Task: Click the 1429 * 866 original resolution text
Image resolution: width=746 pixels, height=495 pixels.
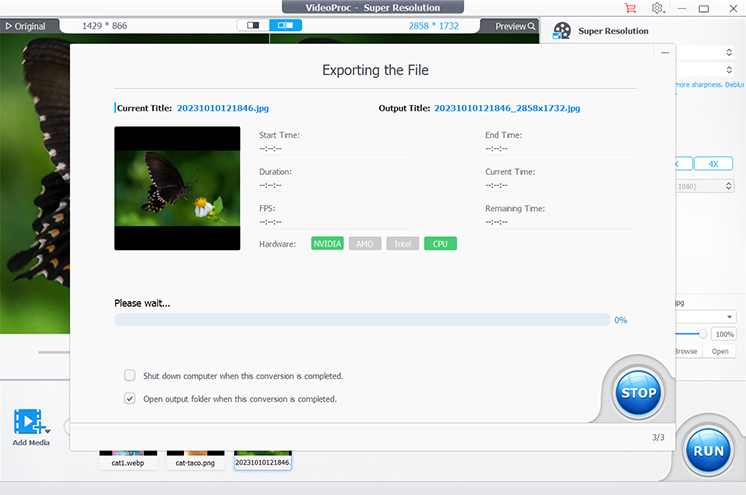Action: coord(105,26)
